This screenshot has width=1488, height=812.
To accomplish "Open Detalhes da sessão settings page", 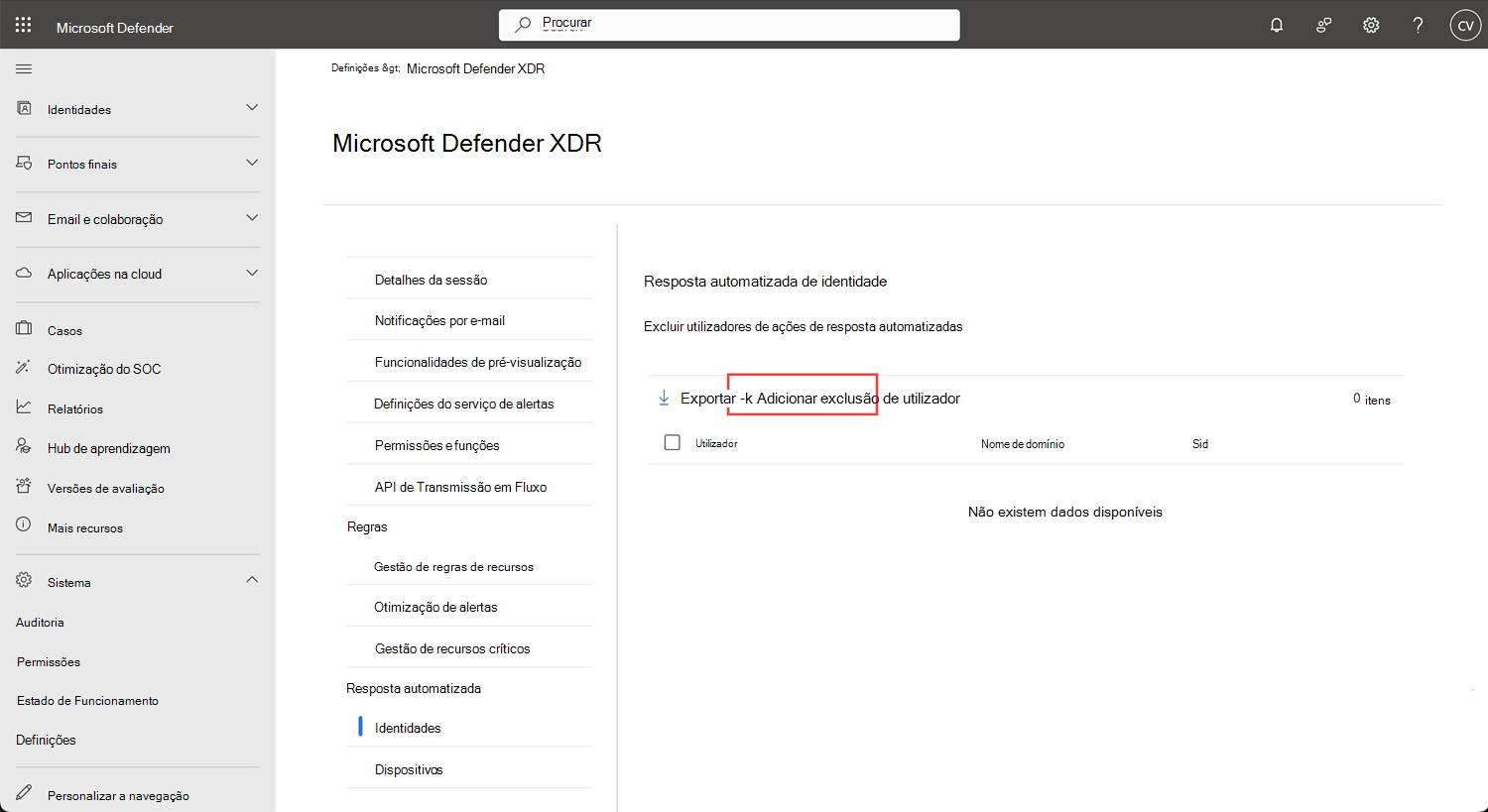I will click(x=432, y=280).
